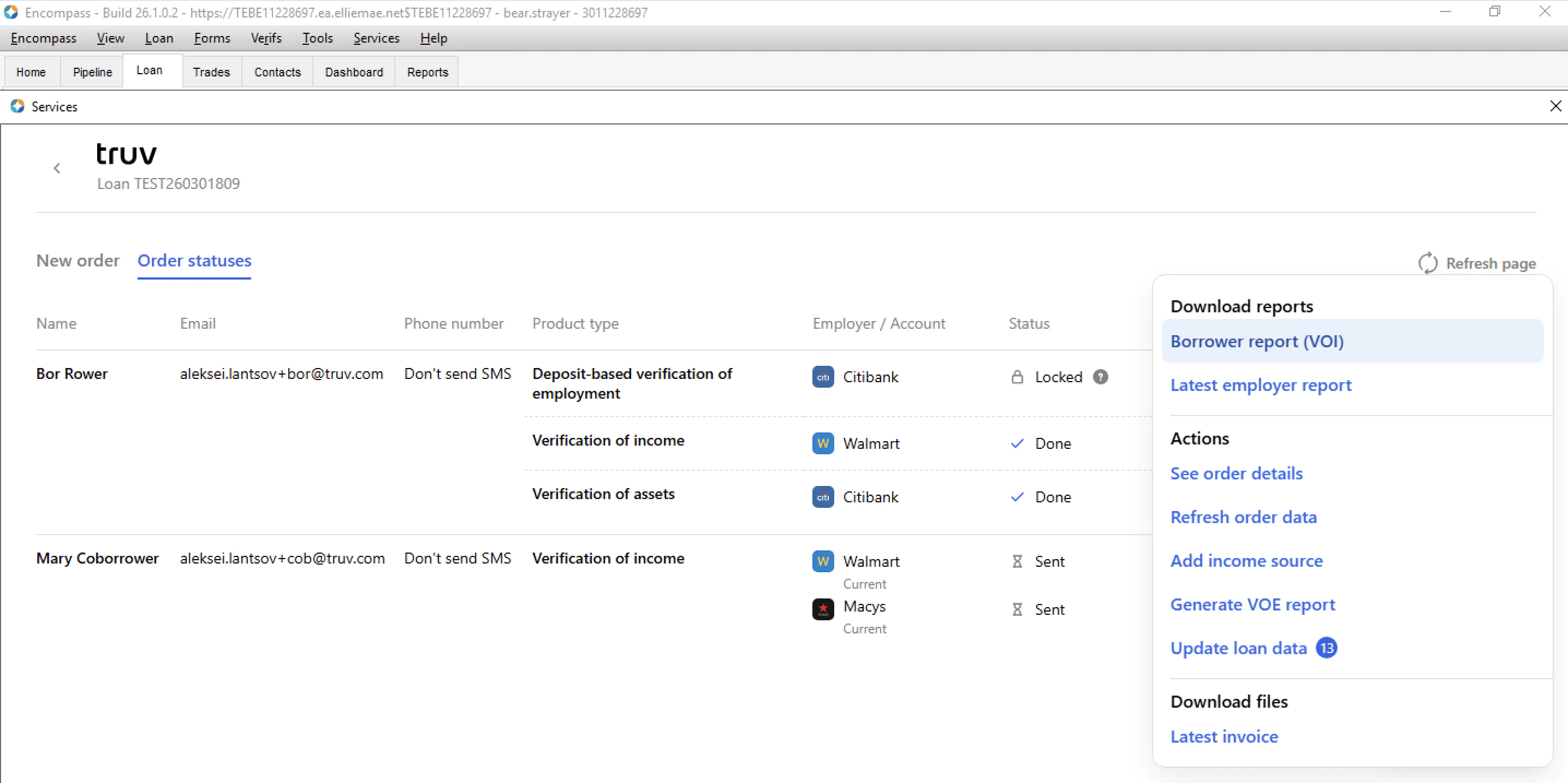Download the Borrower report (VOI)

click(1256, 341)
